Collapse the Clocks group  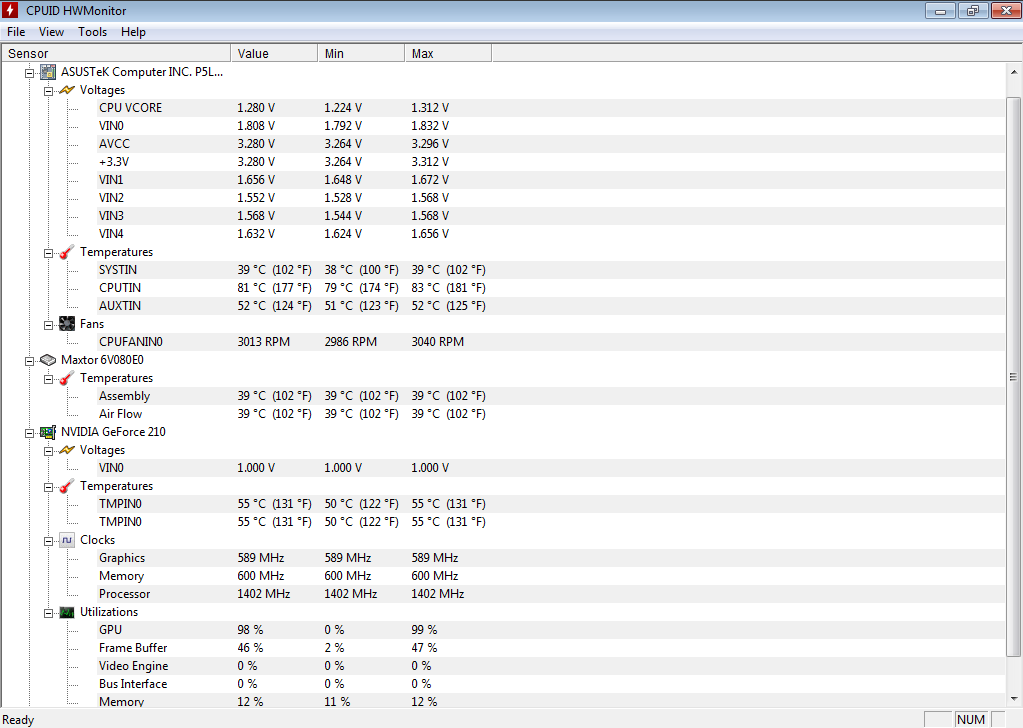pos(48,541)
